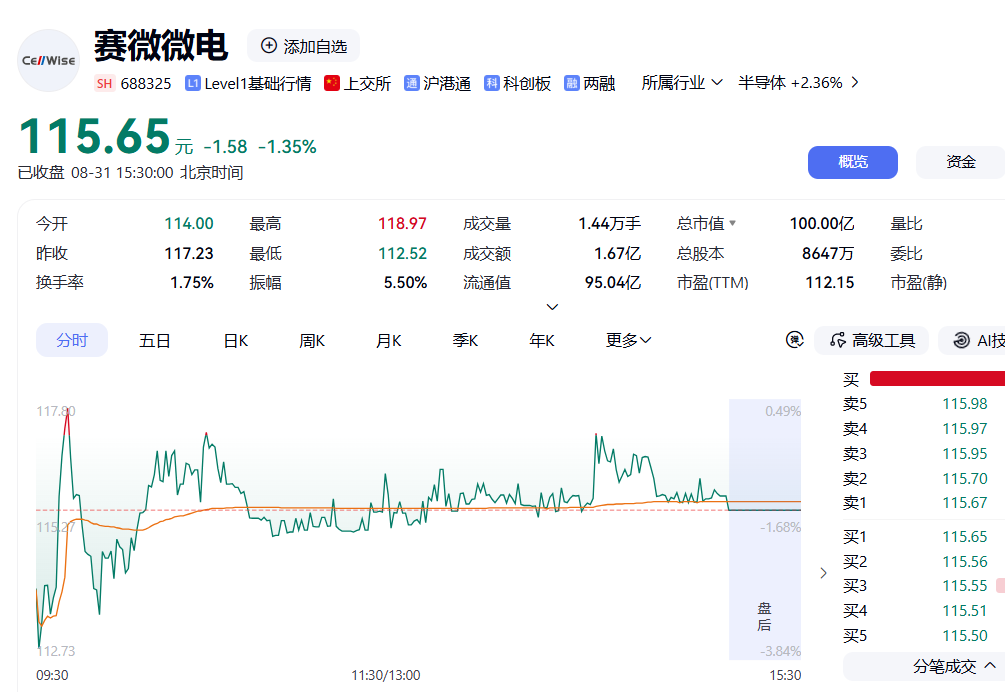Click the red 买 ratio bar

pyautogui.click(x=937, y=379)
